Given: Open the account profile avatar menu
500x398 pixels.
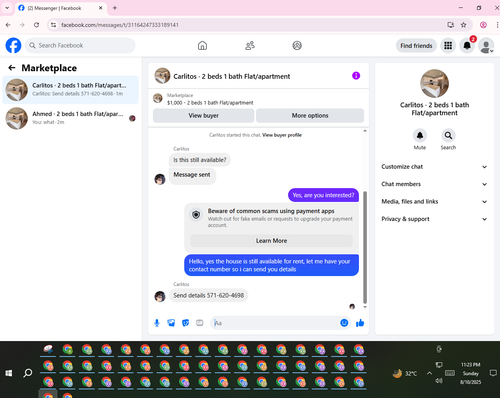Looking at the screenshot, I should (x=486, y=45).
